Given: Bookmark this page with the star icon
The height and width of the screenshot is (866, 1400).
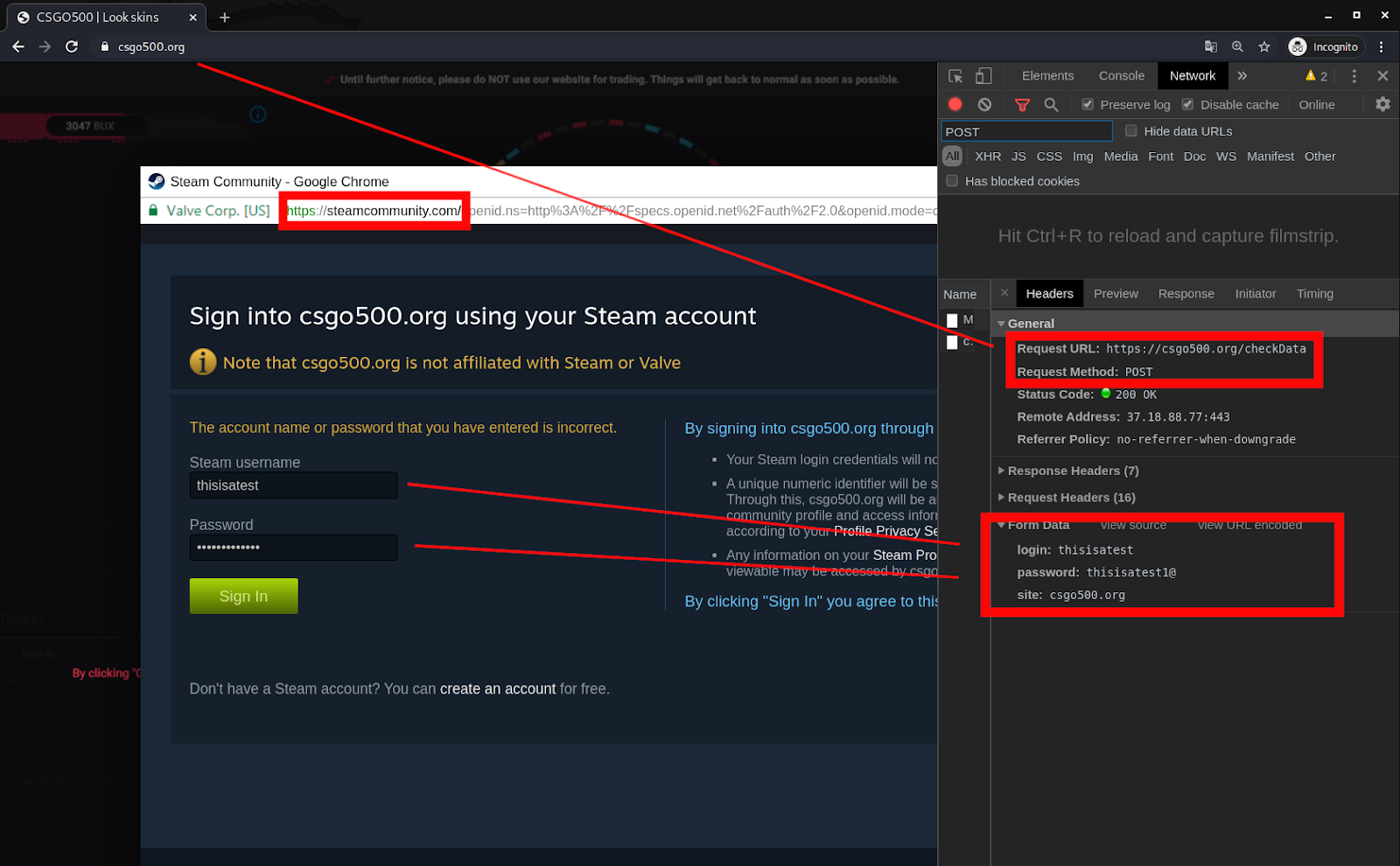Looking at the screenshot, I should [1264, 46].
